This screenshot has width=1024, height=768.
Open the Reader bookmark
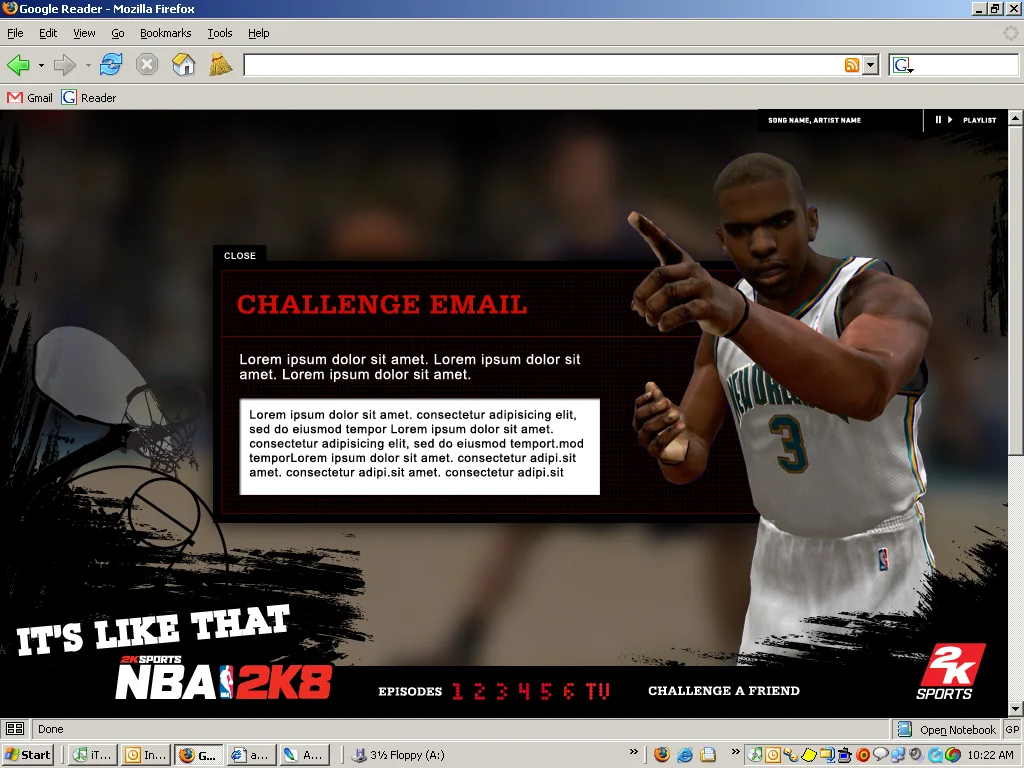coord(89,98)
